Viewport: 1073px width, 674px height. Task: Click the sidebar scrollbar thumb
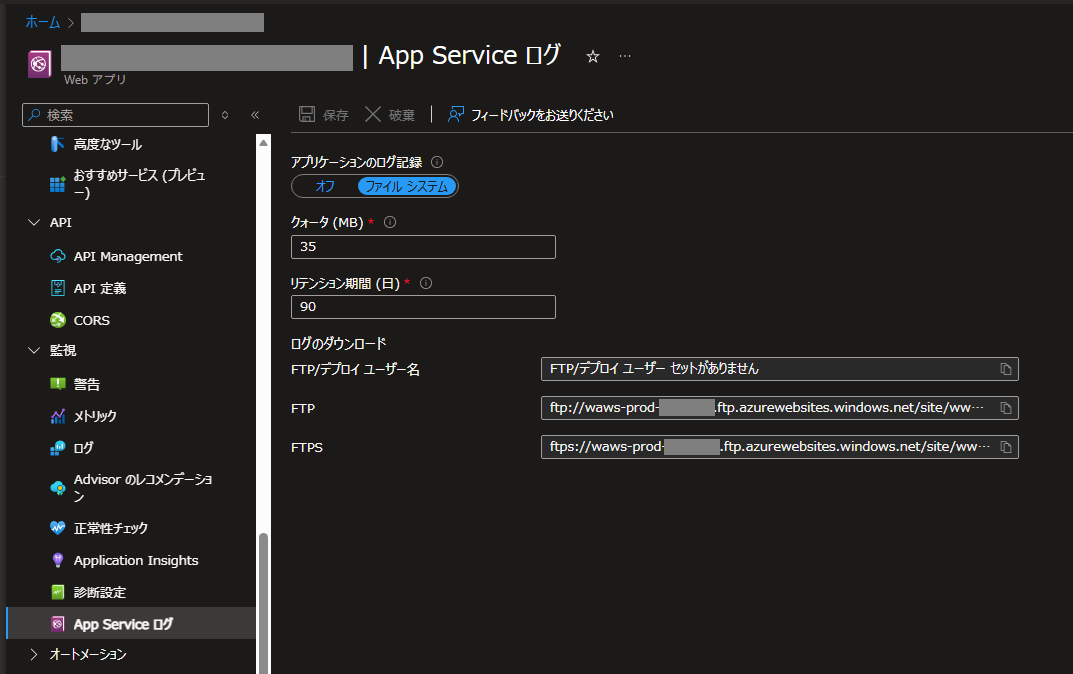coord(263,602)
